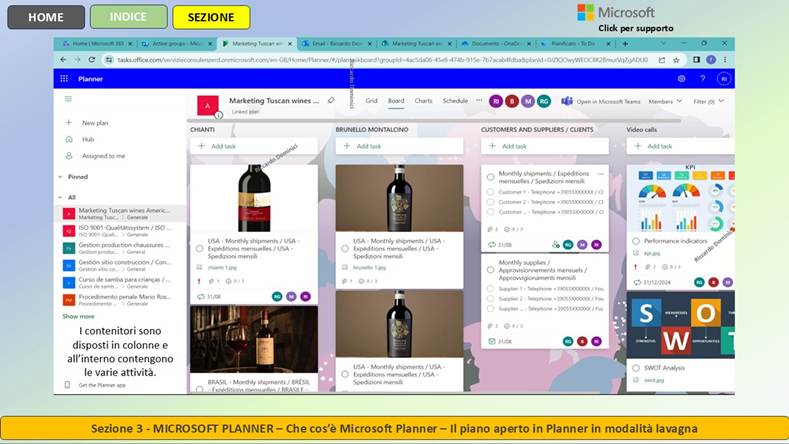This screenshot has width=789, height=444.
Task: Collapse the sidebar with the hamburger icon
Action: click(68, 99)
